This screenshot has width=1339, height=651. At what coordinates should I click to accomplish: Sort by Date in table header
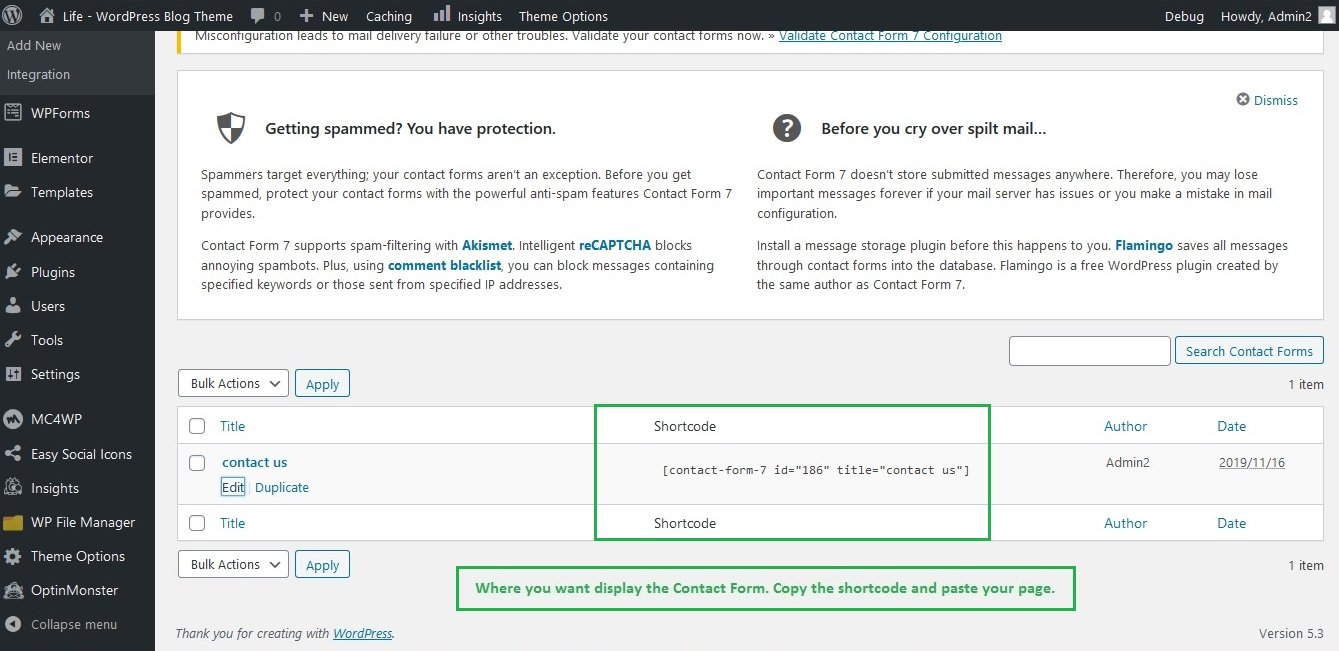(x=1231, y=426)
